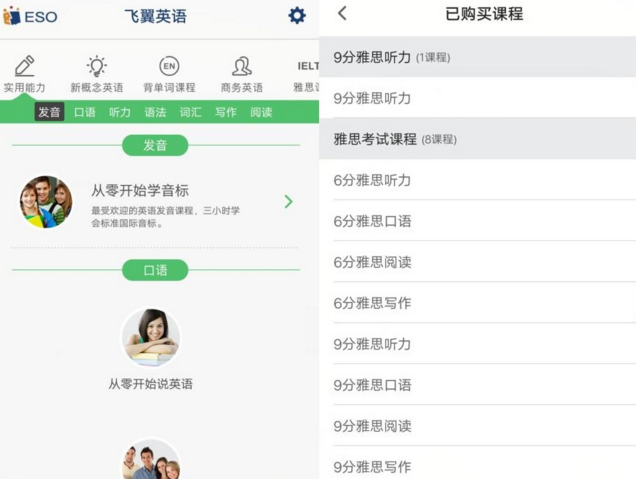Open the 6分雅思听力 course row

pyautogui.click(x=477, y=180)
